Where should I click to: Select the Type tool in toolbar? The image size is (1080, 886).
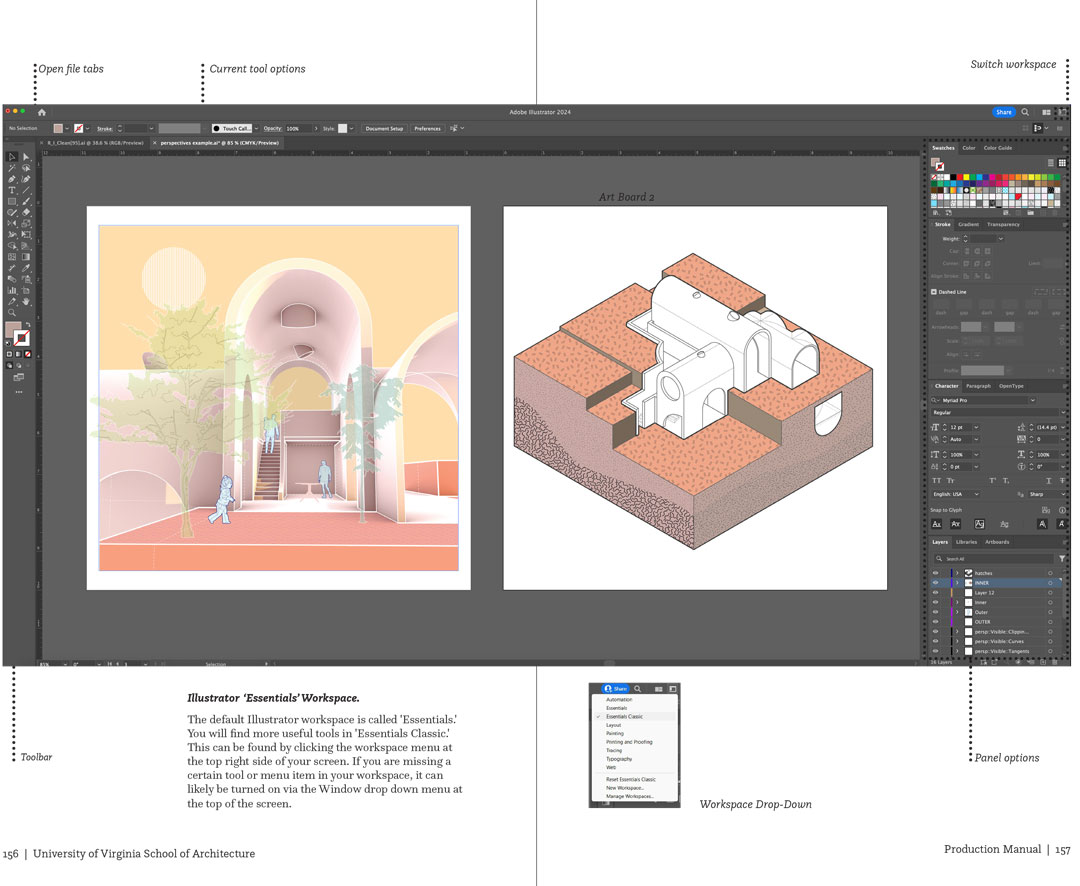coord(12,190)
